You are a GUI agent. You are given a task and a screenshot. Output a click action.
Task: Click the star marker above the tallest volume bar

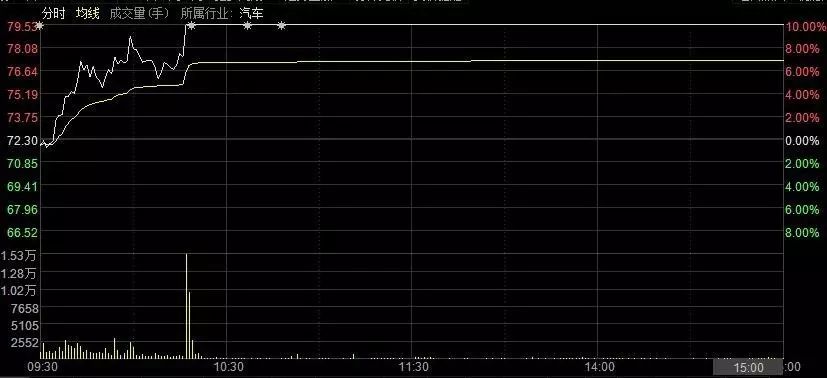(x=191, y=25)
